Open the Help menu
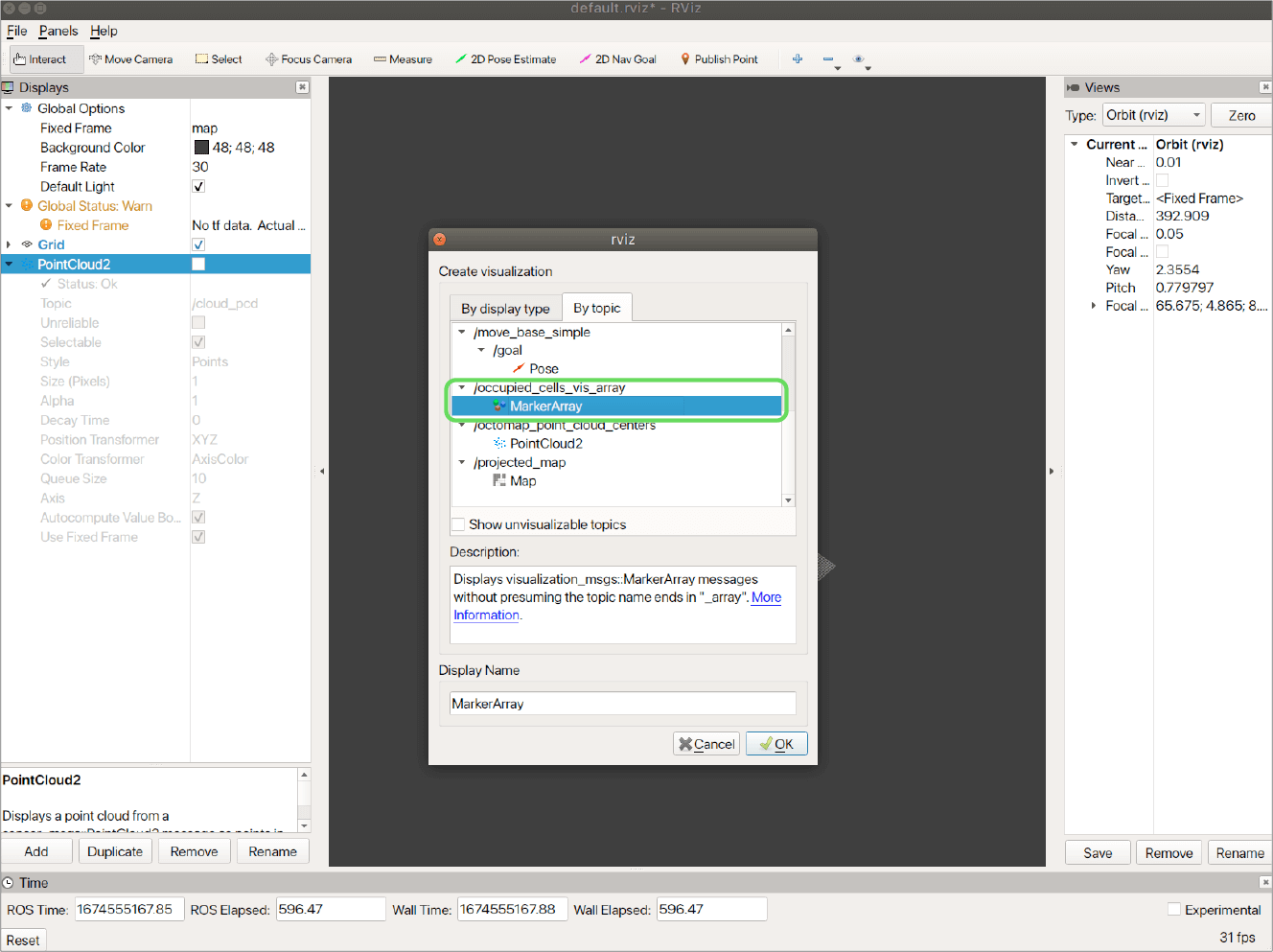The image size is (1273, 952). coord(104,31)
